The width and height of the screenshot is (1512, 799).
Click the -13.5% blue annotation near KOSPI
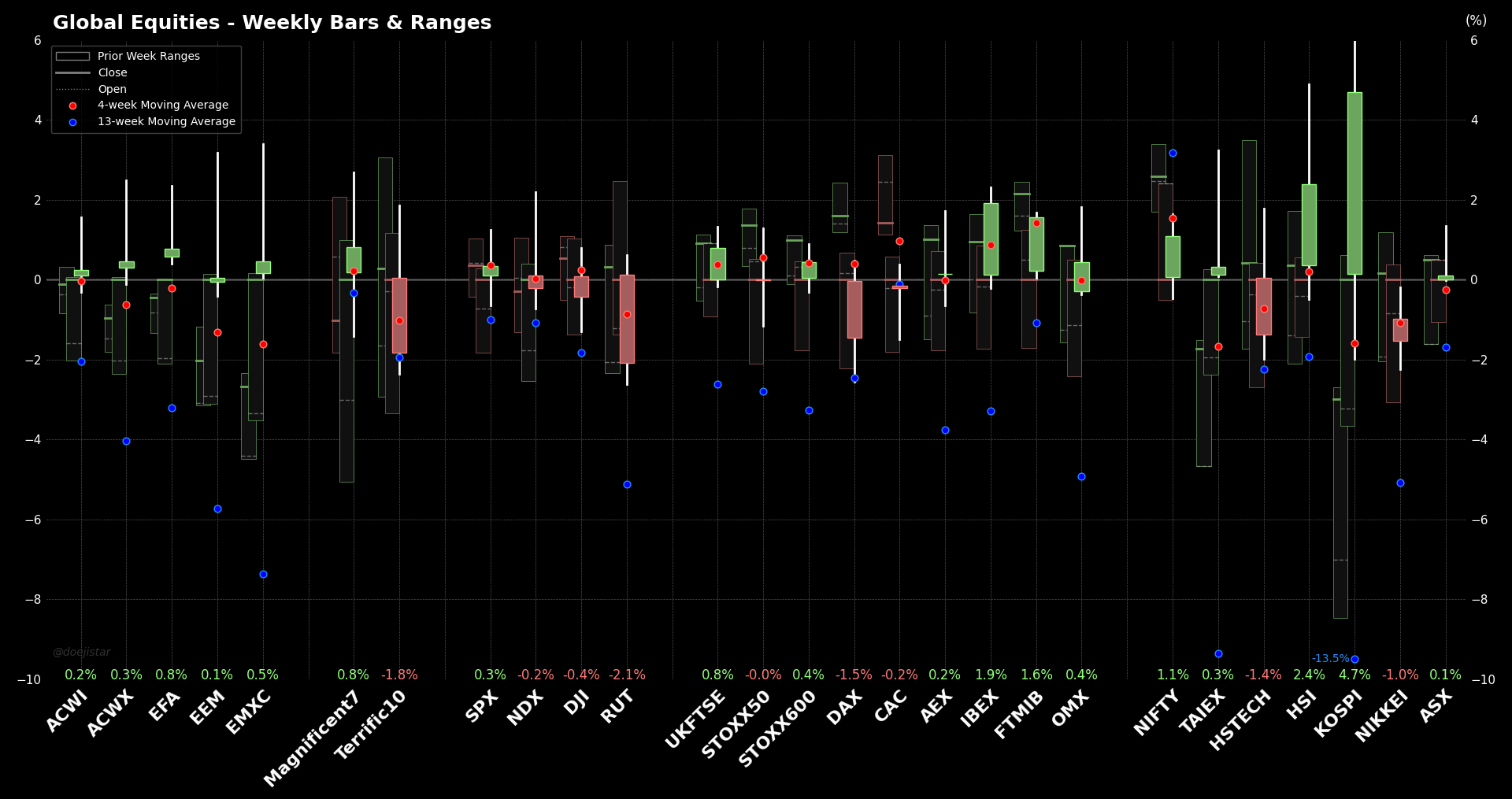pyautogui.click(x=1330, y=658)
